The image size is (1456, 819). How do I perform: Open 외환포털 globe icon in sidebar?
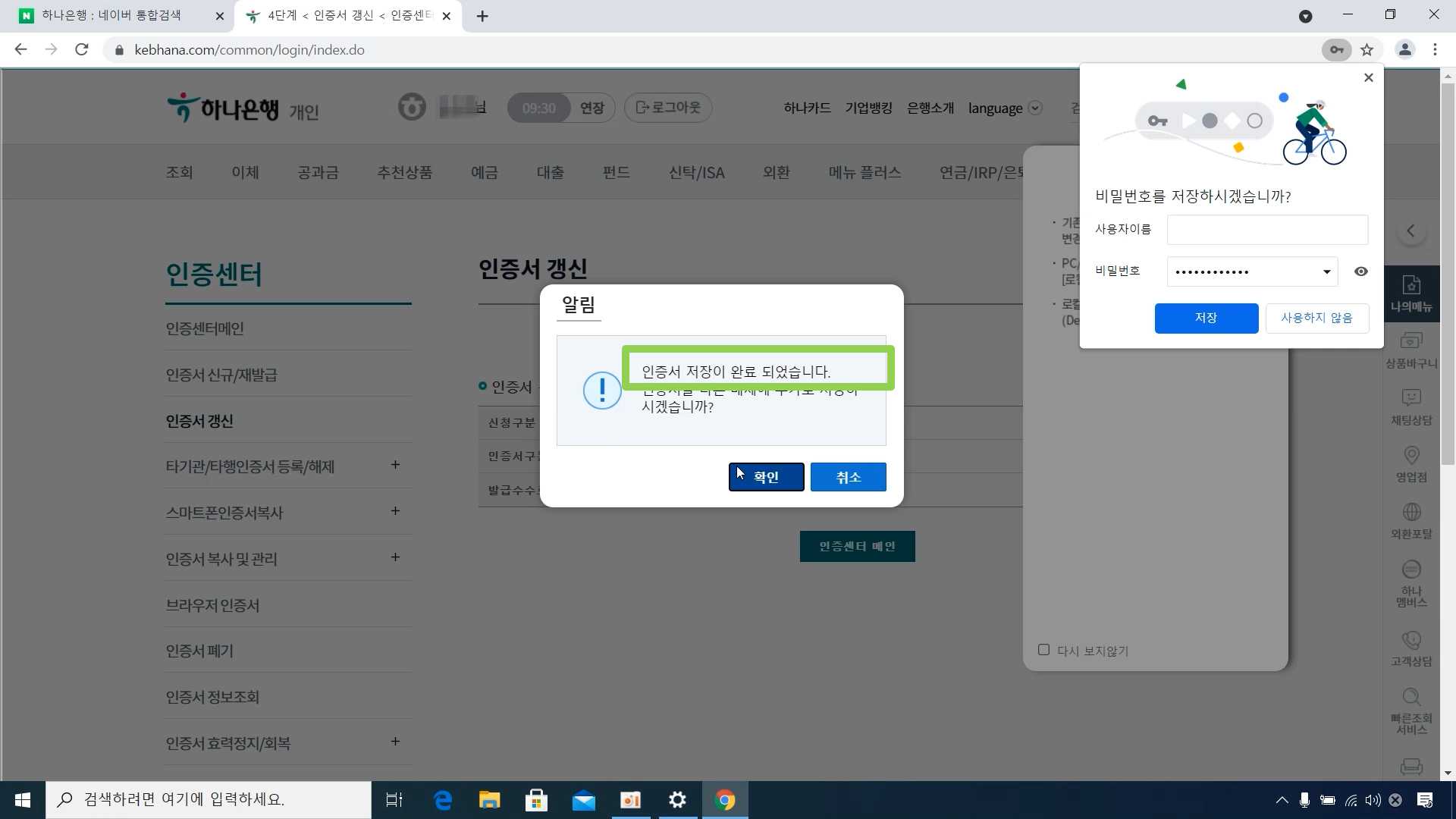tap(1411, 519)
